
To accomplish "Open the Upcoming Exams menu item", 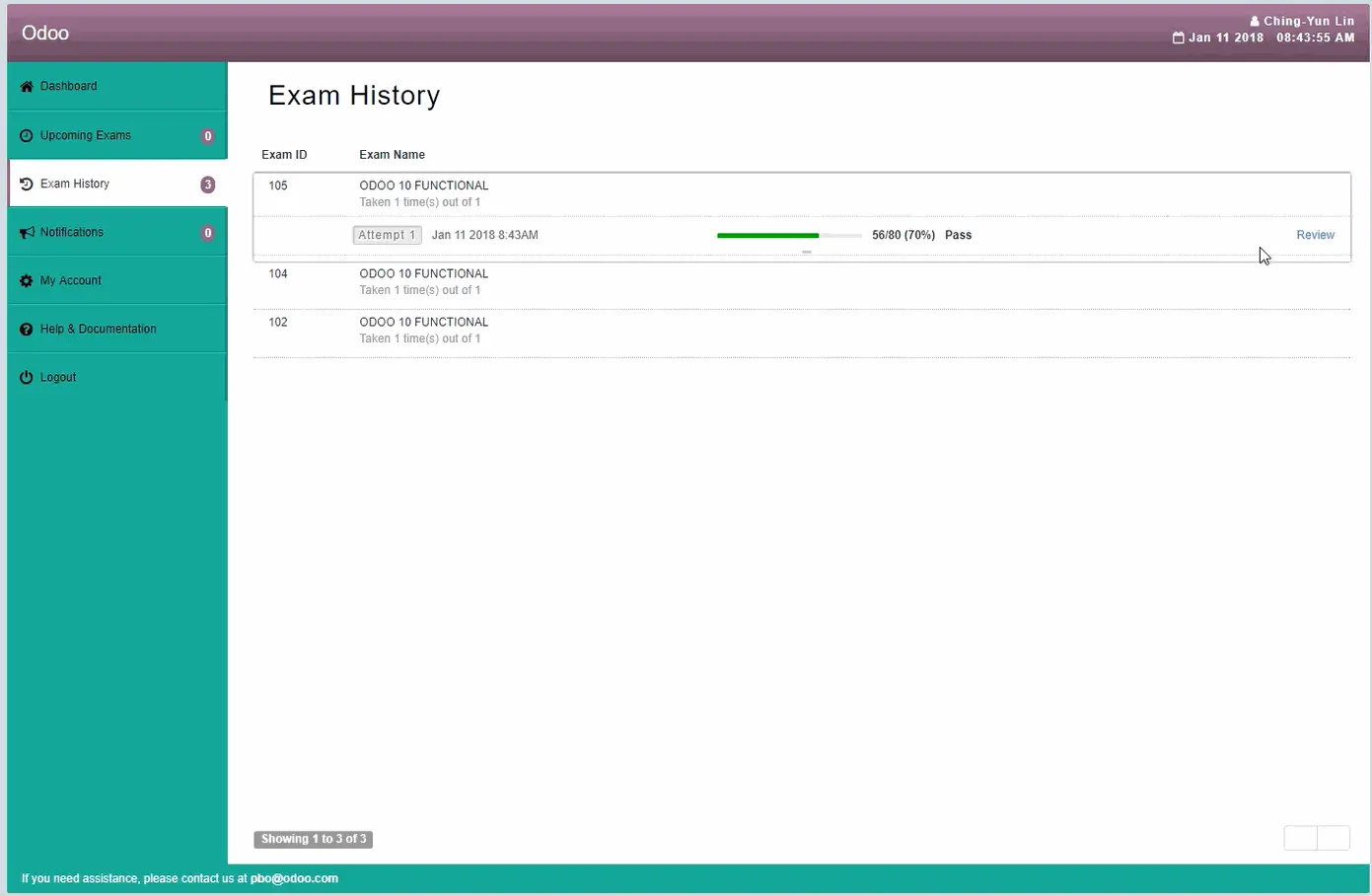I will pyautogui.click(x=117, y=135).
